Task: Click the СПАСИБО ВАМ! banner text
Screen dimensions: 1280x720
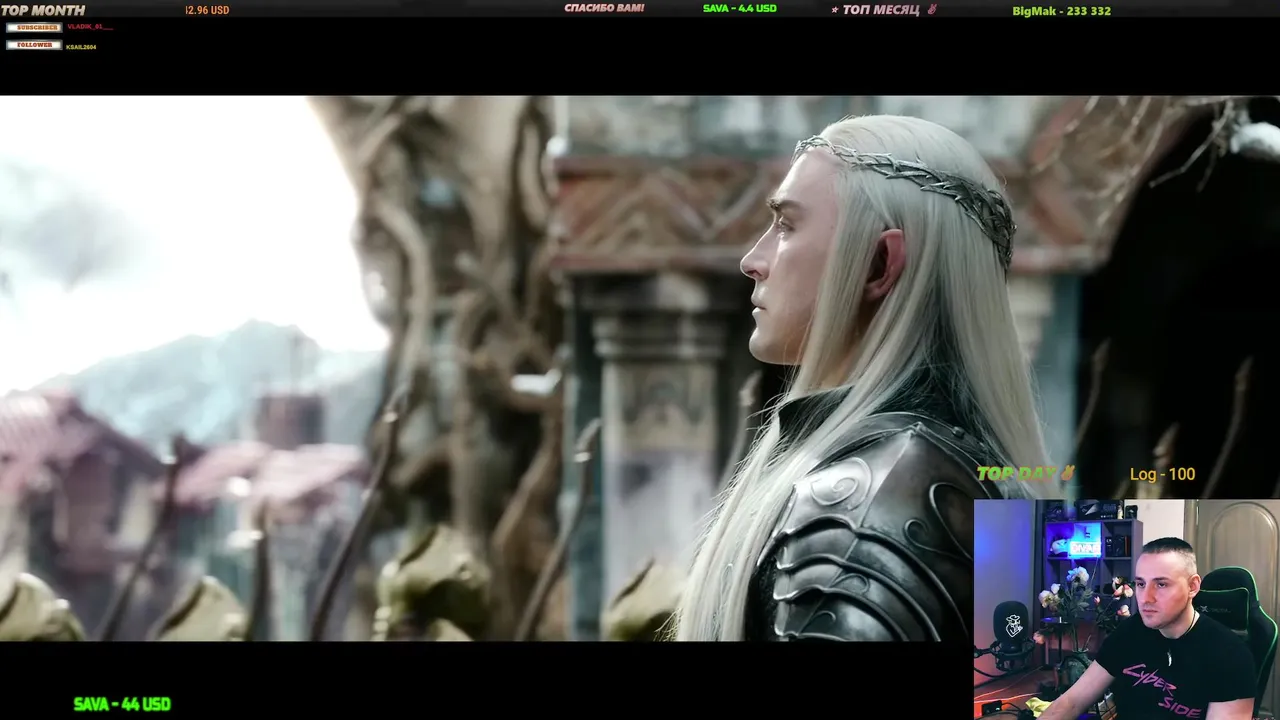Action: click(604, 8)
